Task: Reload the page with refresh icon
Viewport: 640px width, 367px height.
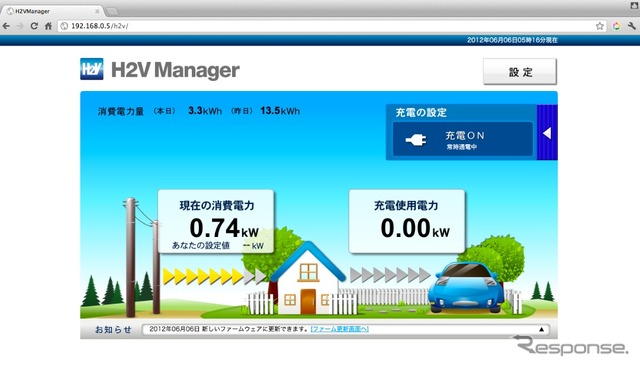Action: point(34,26)
